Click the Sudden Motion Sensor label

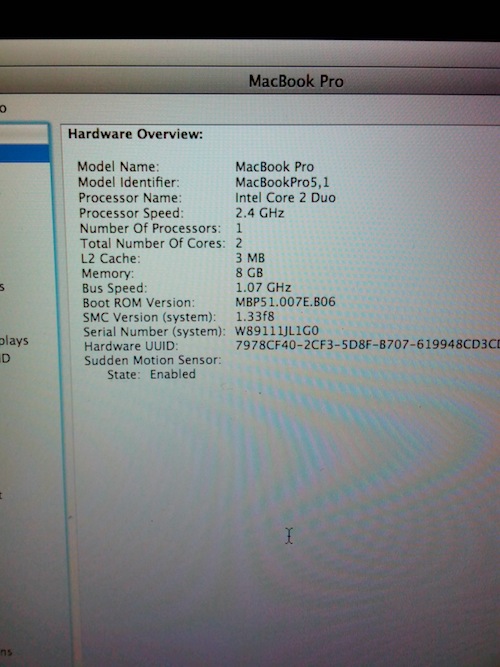(x=153, y=360)
